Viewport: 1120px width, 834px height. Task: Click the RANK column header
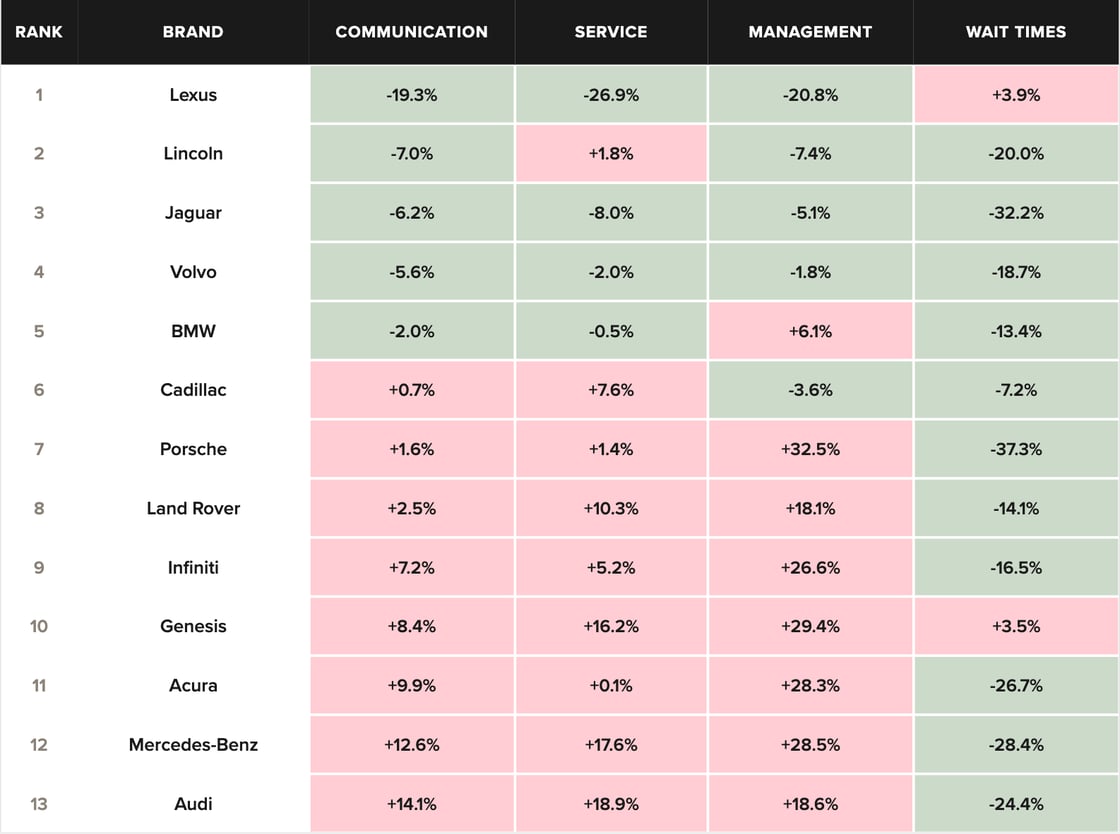39,32
